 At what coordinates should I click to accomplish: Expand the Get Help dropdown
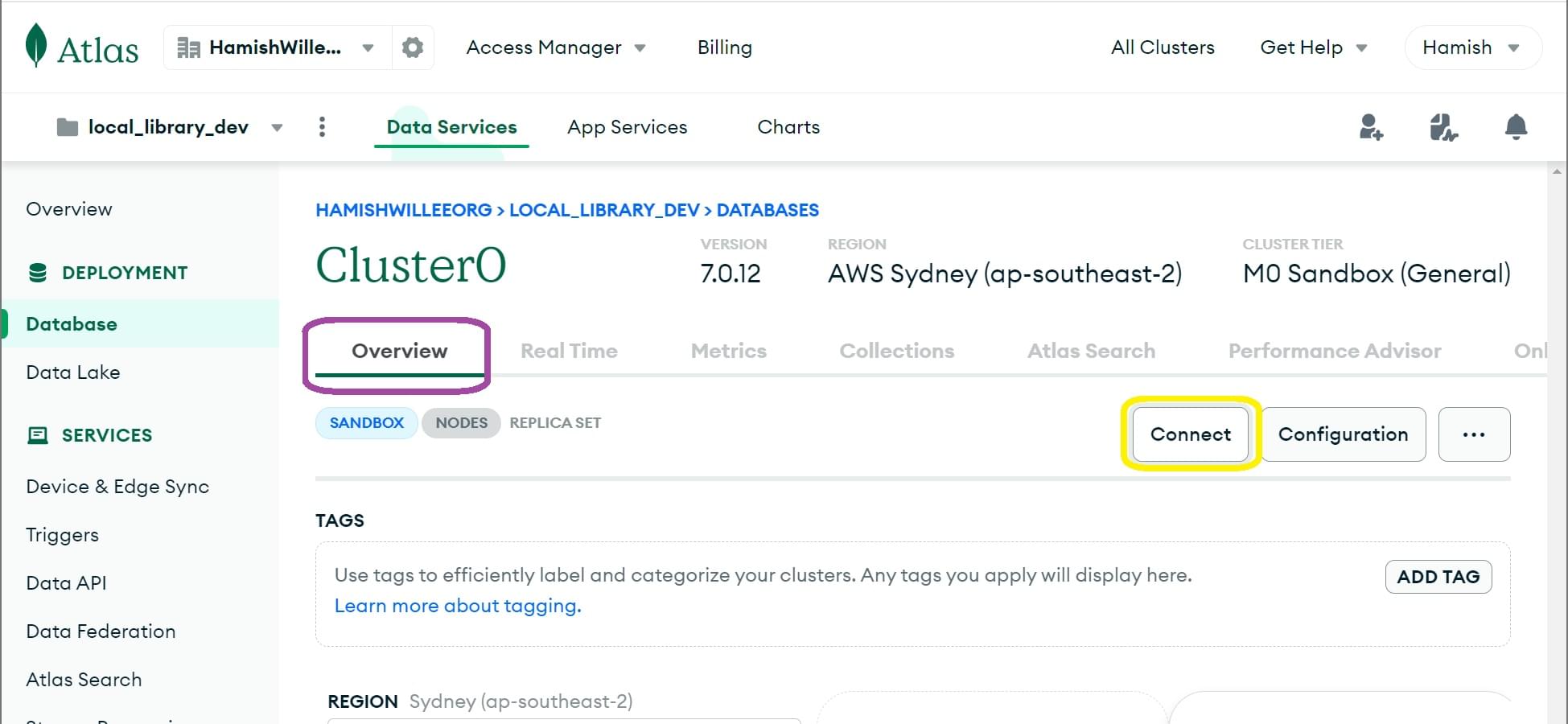coord(1313,47)
